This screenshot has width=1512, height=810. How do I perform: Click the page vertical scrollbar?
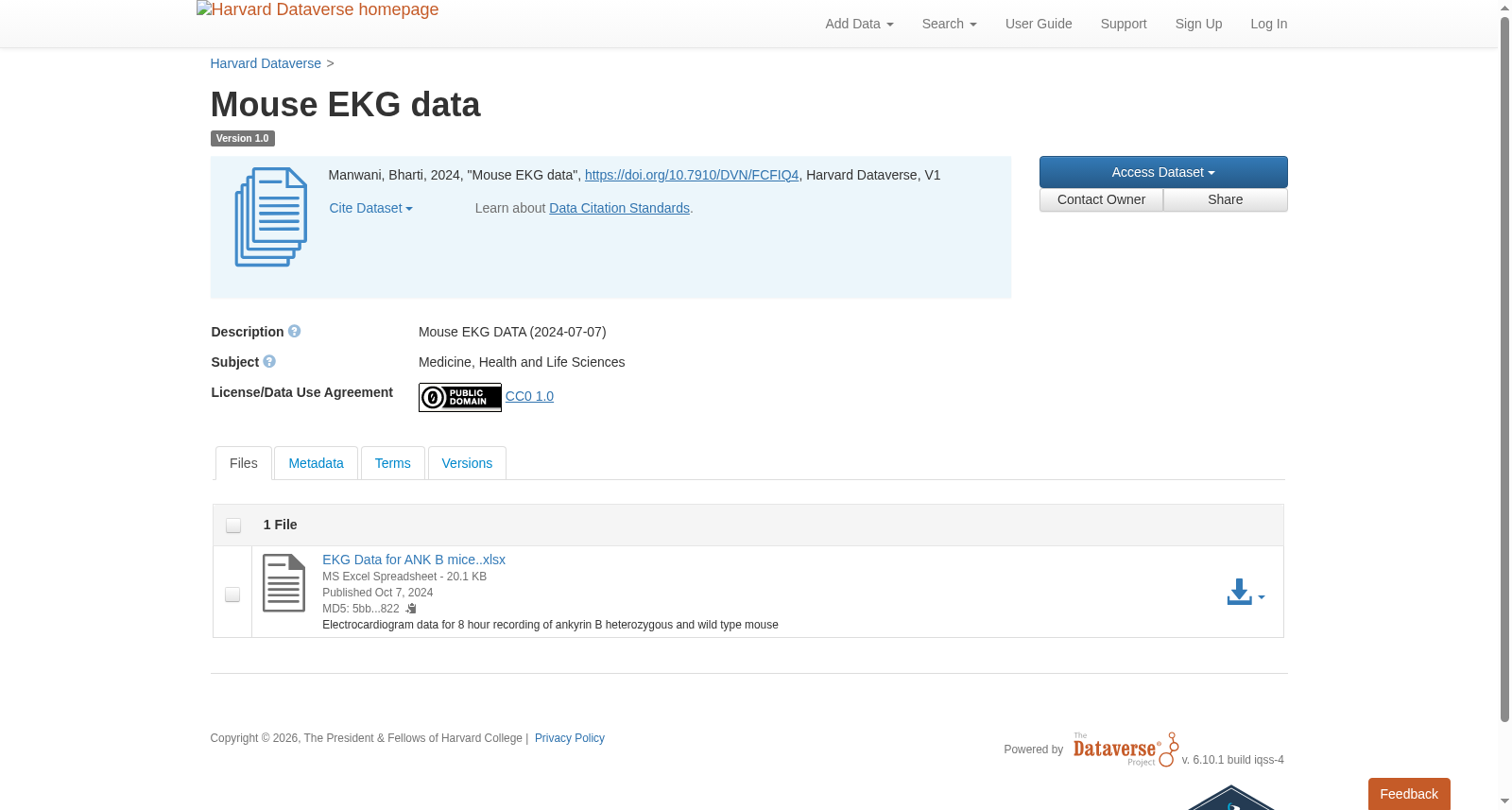pyautogui.click(x=1504, y=369)
